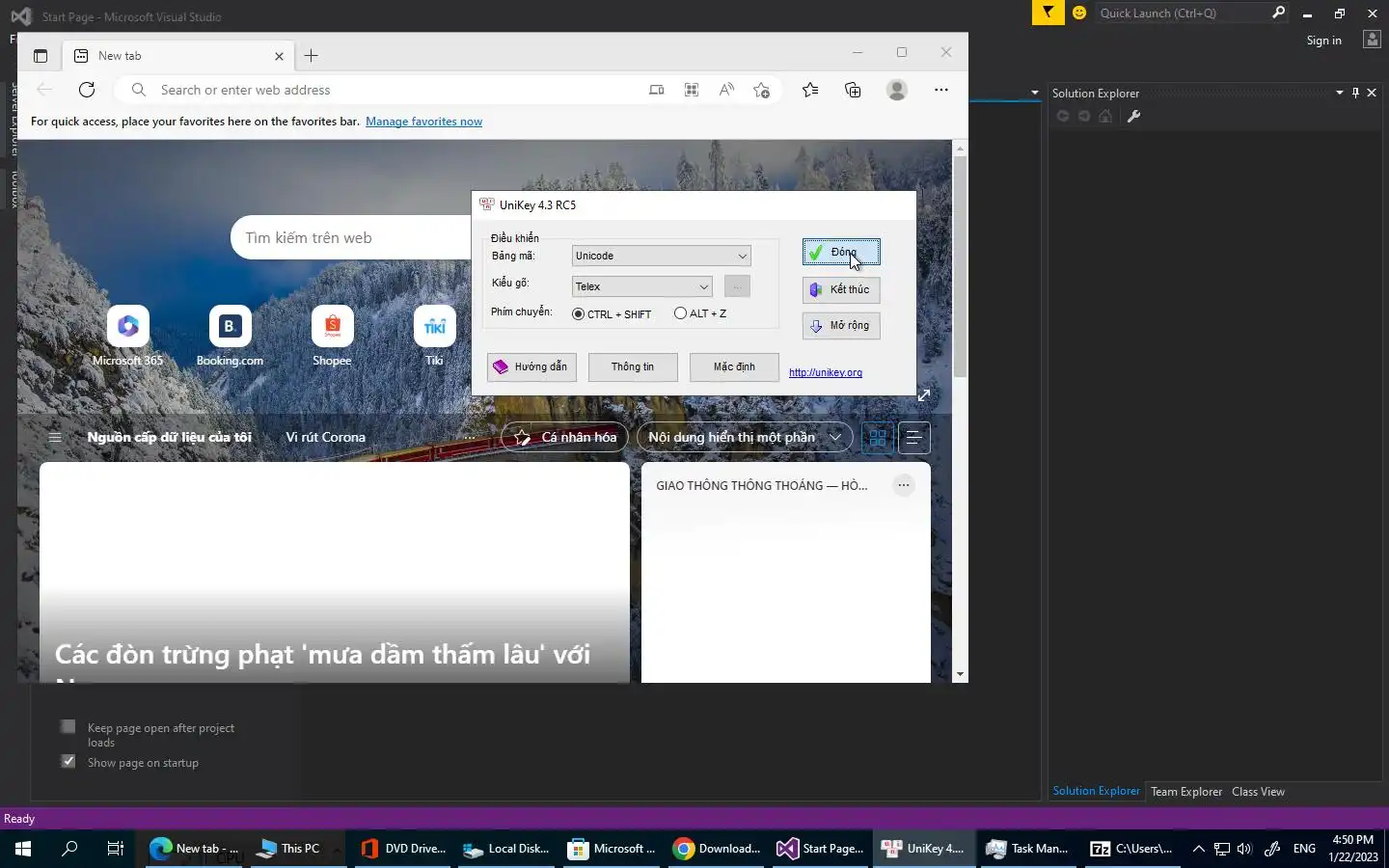Click Thông tin button in UniKey
The width and height of the screenshot is (1389, 868).
633,366
